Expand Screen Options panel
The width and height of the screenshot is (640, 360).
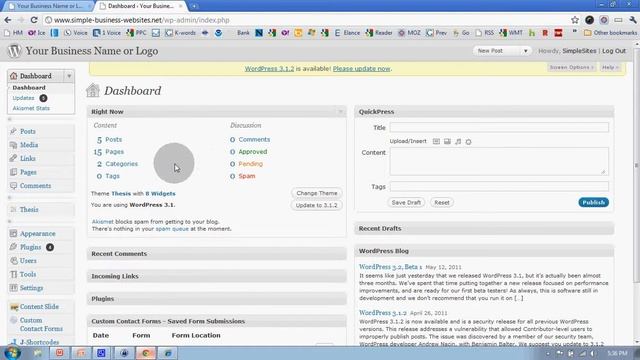[571, 67]
